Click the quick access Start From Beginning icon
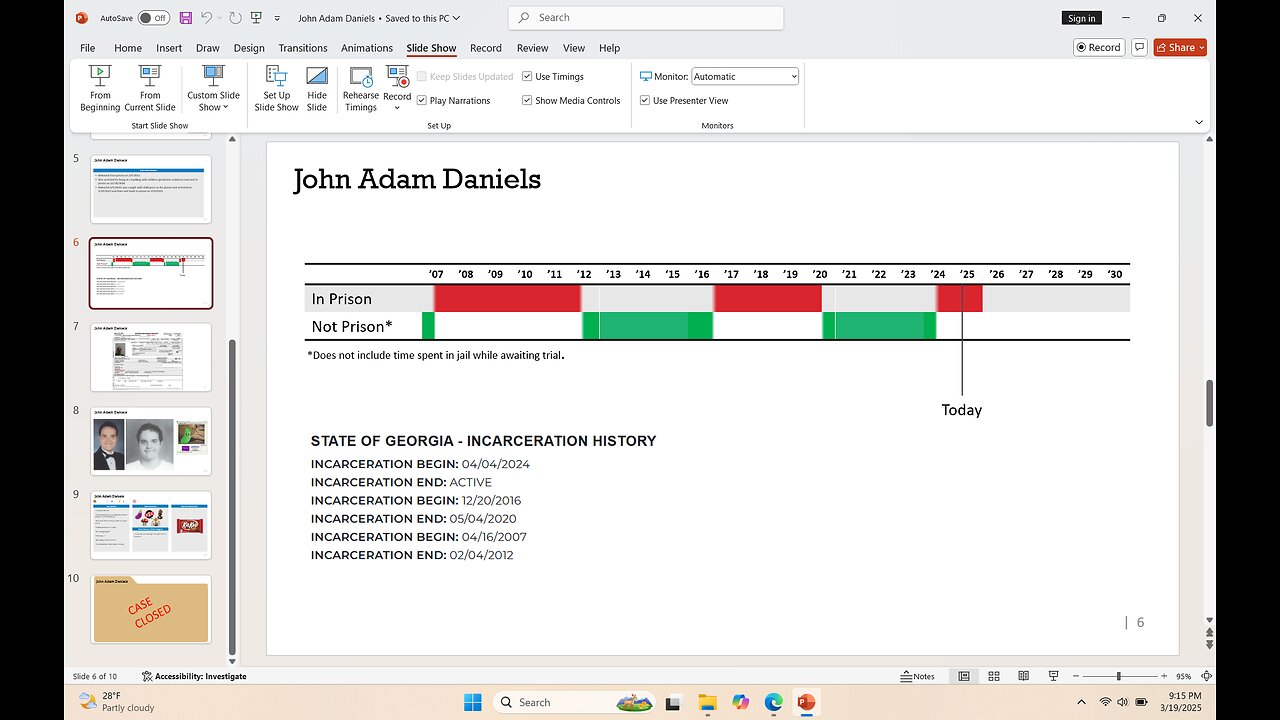The image size is (1280, 720). point(257,18)
